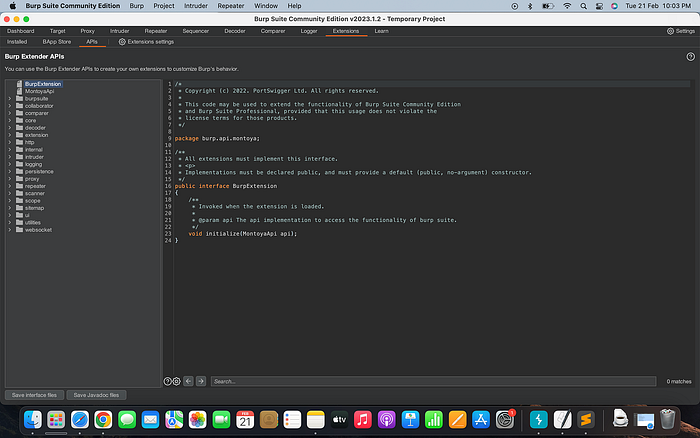Expand the core folder

coord(10,121)
